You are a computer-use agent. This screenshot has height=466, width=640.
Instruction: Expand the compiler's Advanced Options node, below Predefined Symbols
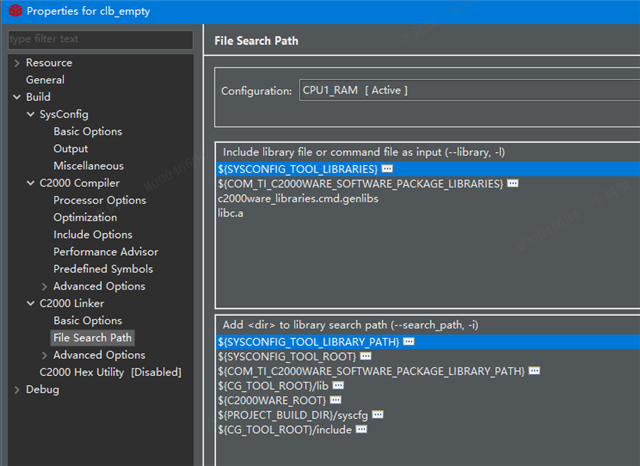click(x=44, y=286)
